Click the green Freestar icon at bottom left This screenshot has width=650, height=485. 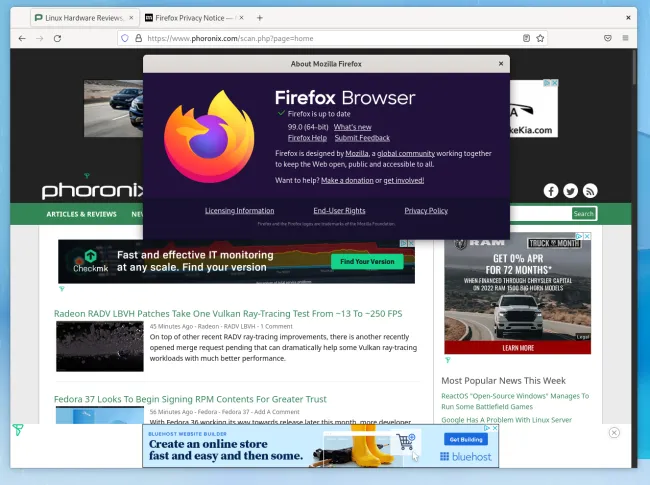pyautogui.click(x=17, y=430)
